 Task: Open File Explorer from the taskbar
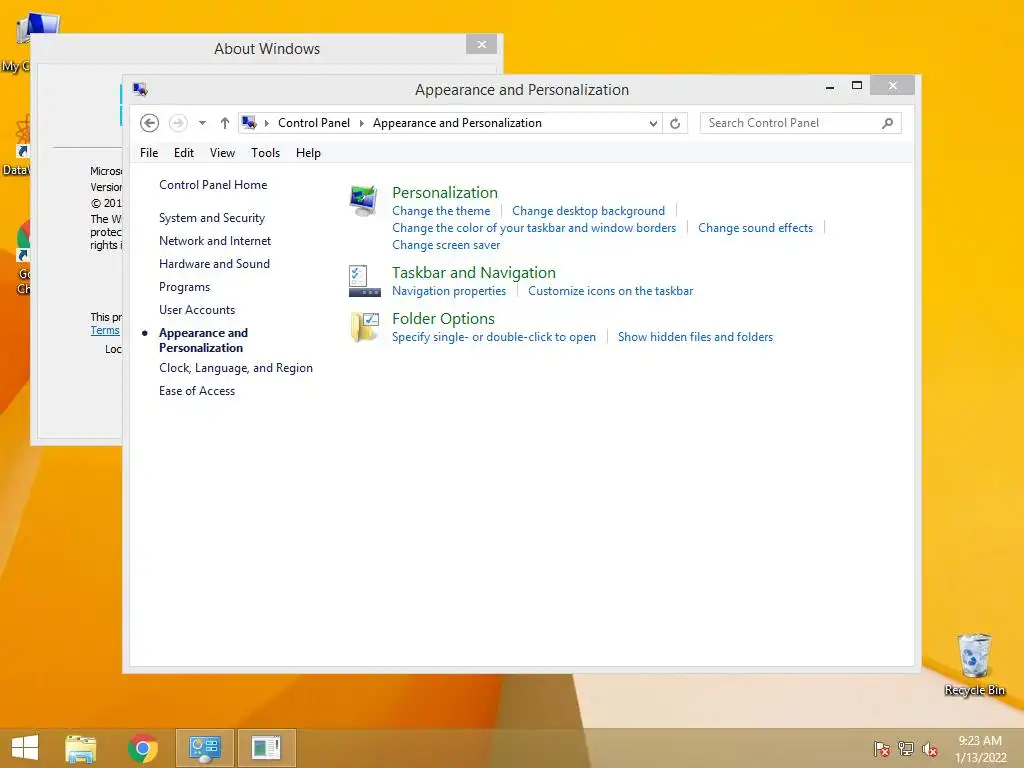pos(81,748)
